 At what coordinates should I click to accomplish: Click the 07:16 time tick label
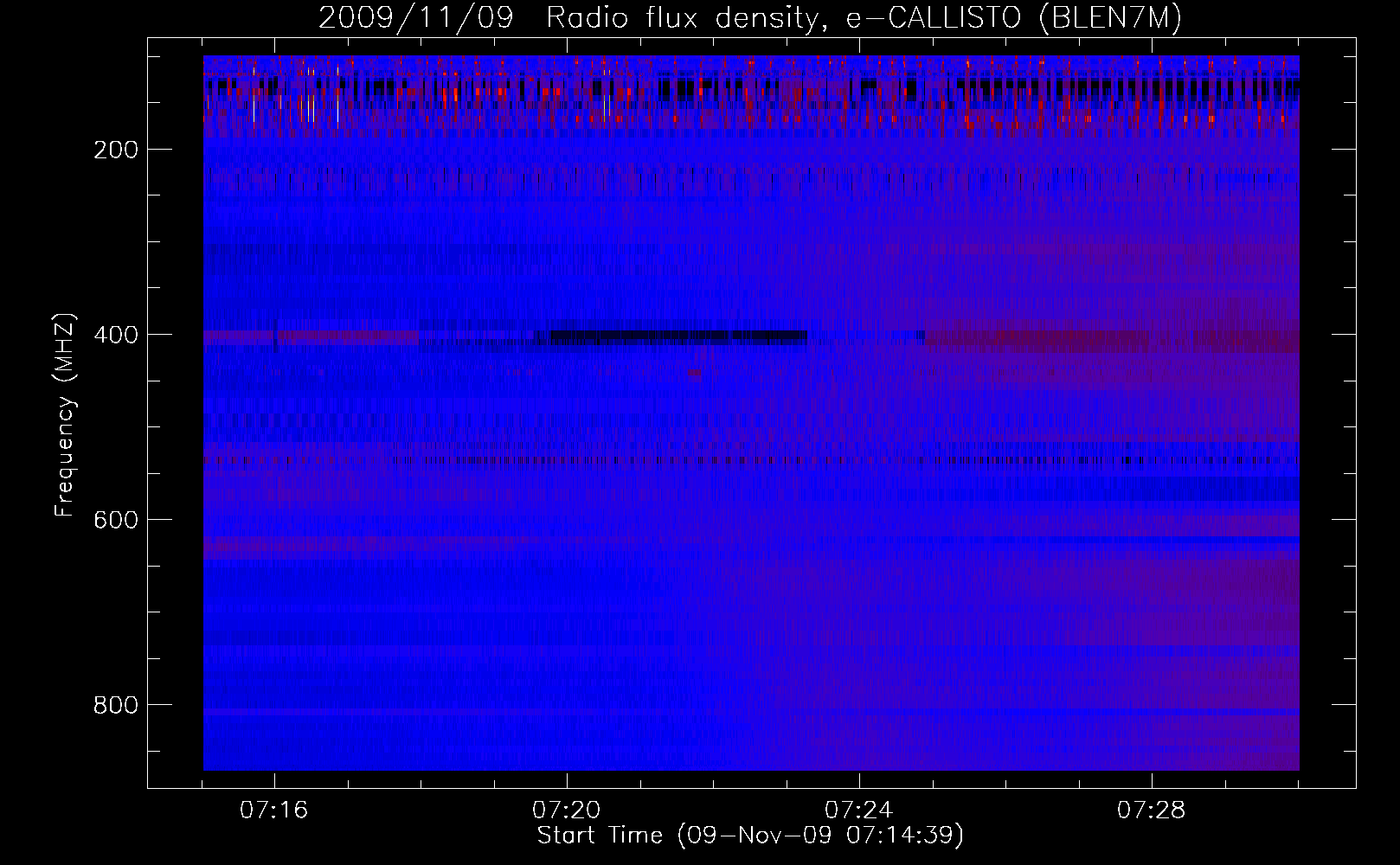click(274, 811)
